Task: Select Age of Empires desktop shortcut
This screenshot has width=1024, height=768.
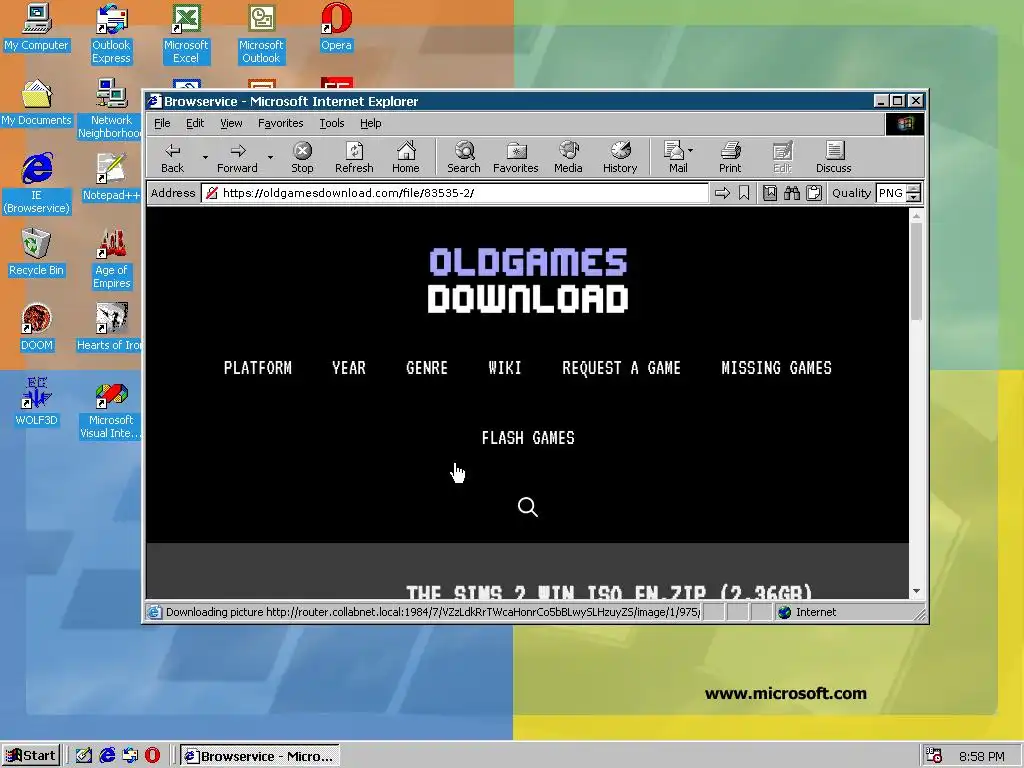Action: 111,259
